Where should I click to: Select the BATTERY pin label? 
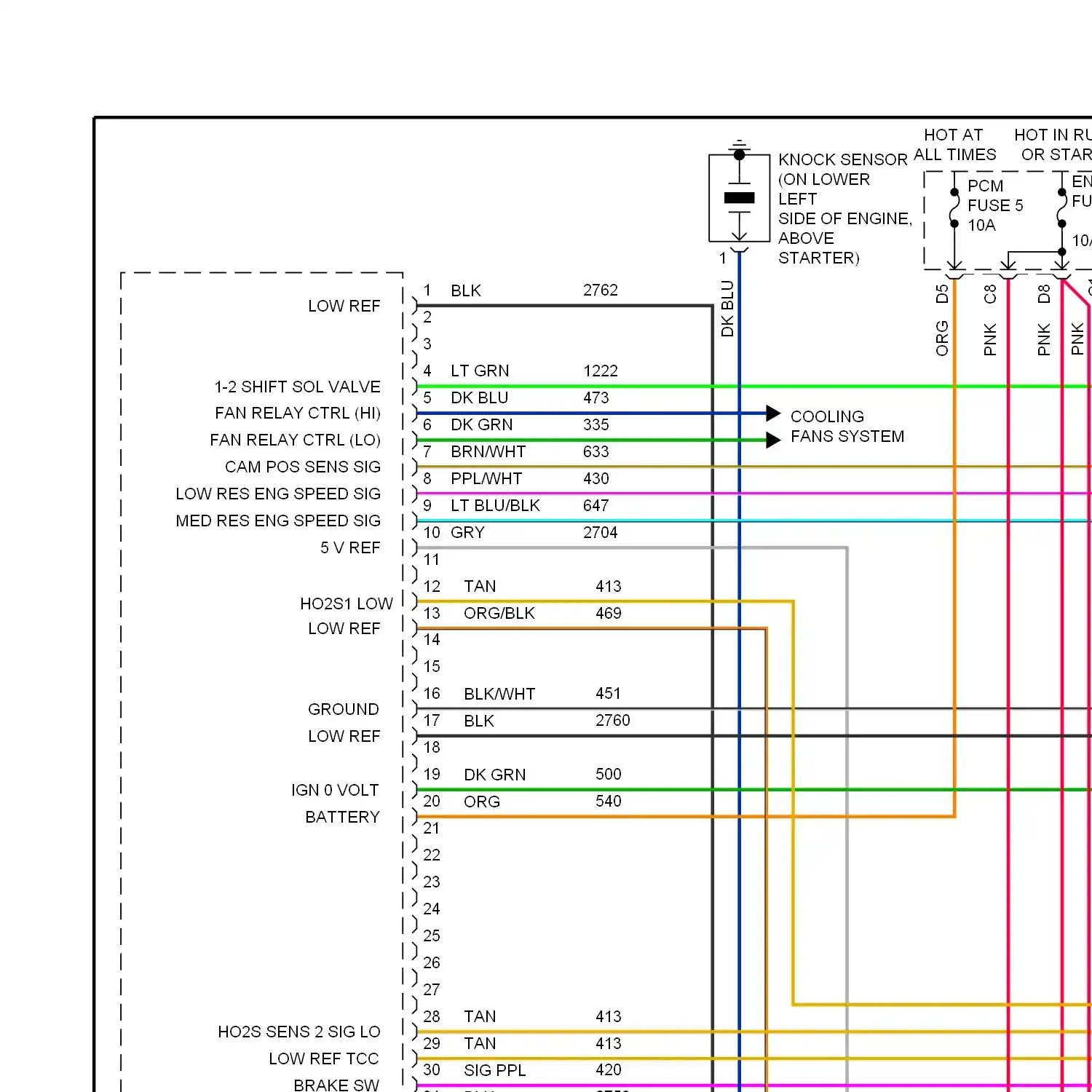click(342, 817)
